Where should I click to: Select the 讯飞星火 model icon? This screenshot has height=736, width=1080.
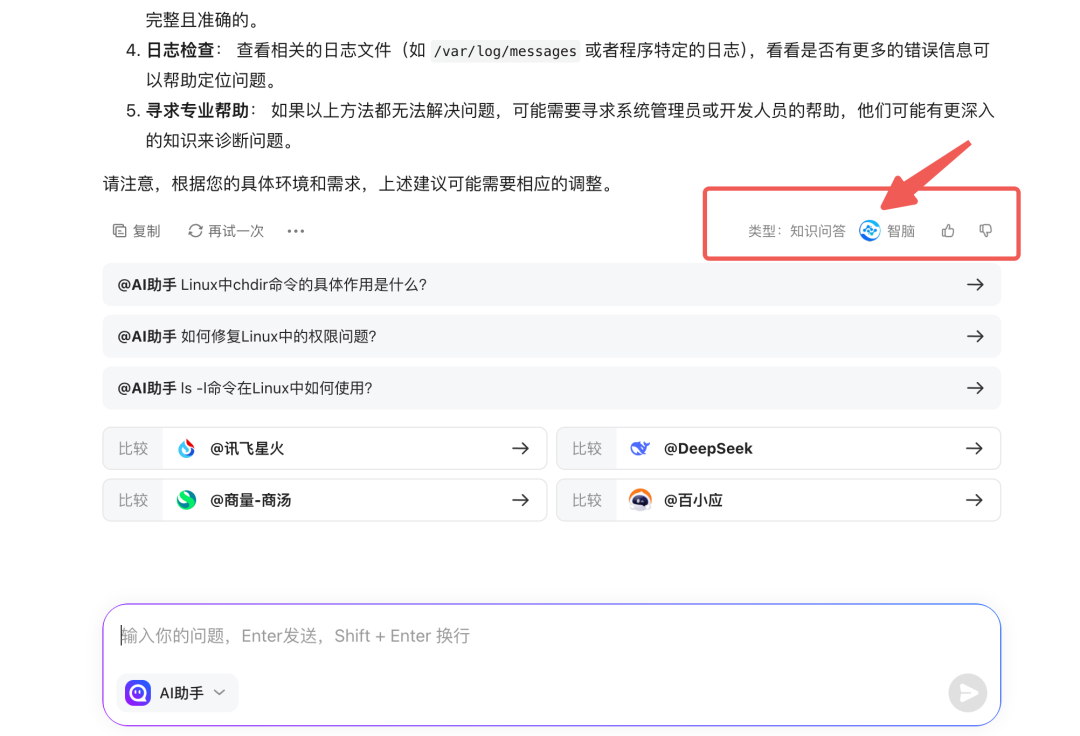186,448
